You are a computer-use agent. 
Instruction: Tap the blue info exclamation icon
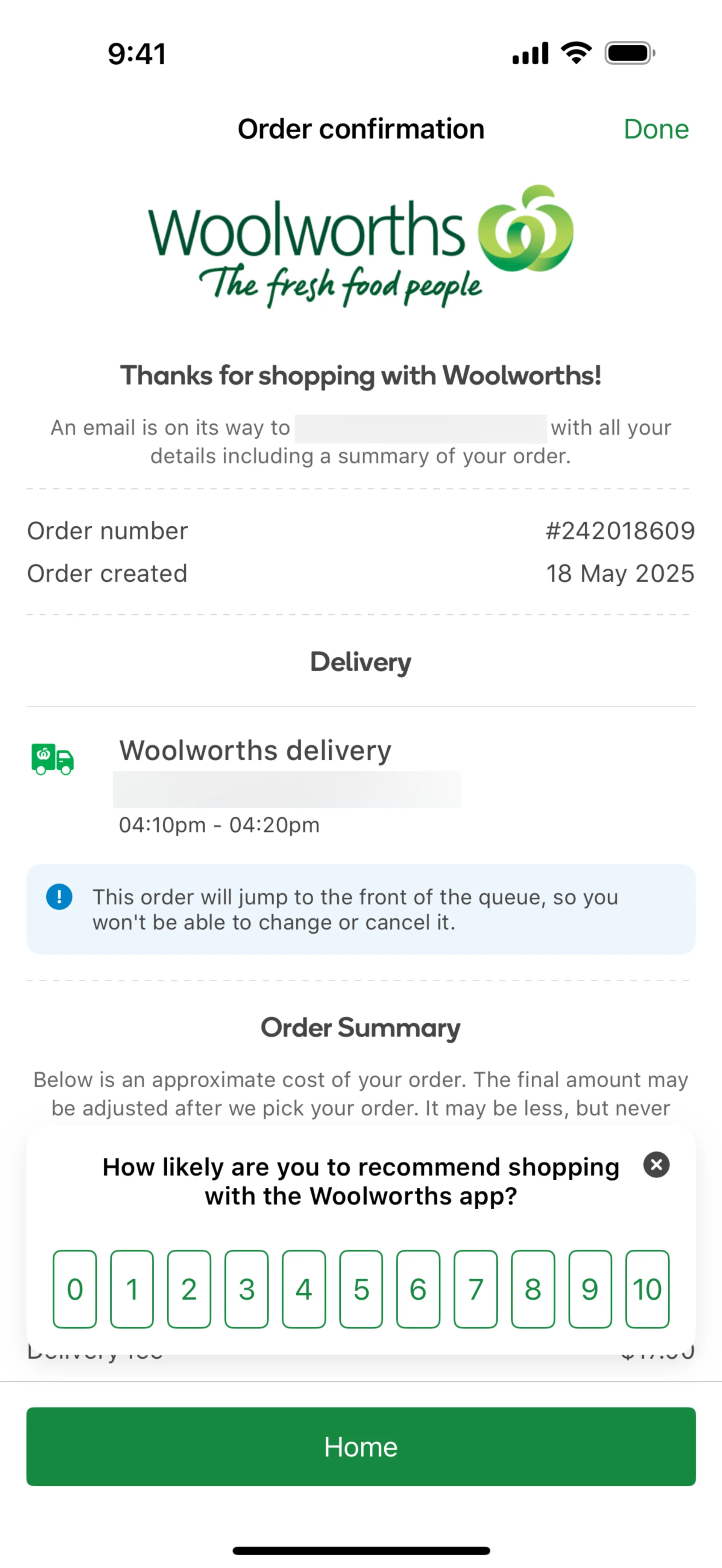59,897
